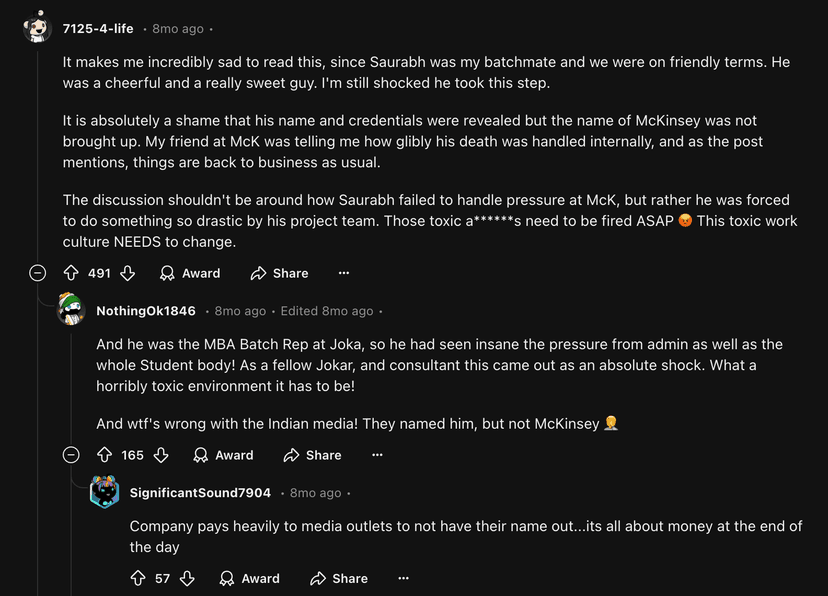
Task: Open more options on 7125-4-life comment
Action: tap(344, 273)
